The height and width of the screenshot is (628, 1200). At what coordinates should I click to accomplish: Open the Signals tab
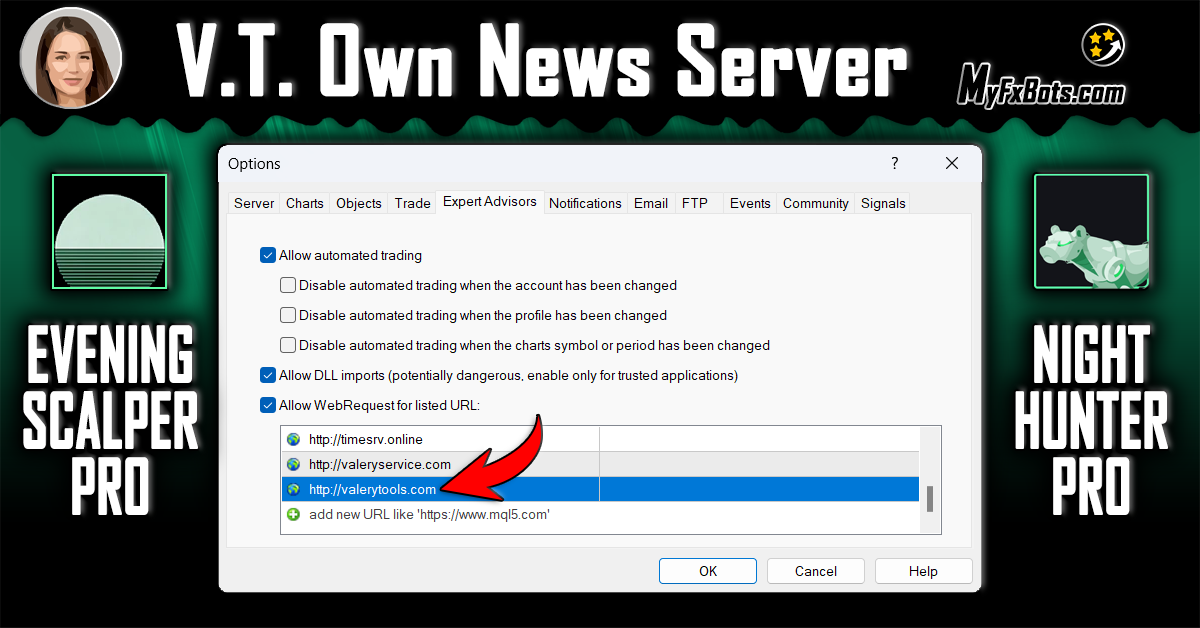pos(883,203)
